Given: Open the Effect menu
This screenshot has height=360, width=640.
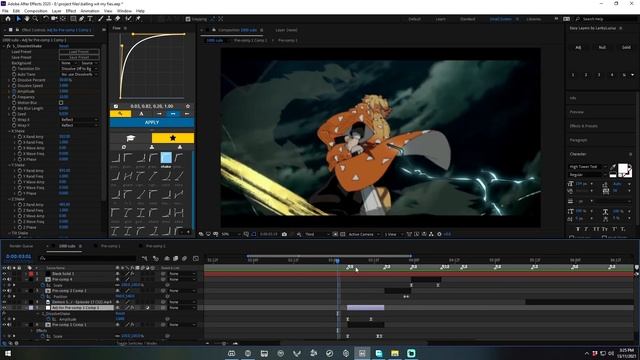Looking at the screenshot, I should pyautogui.click(x=71, y=11).
